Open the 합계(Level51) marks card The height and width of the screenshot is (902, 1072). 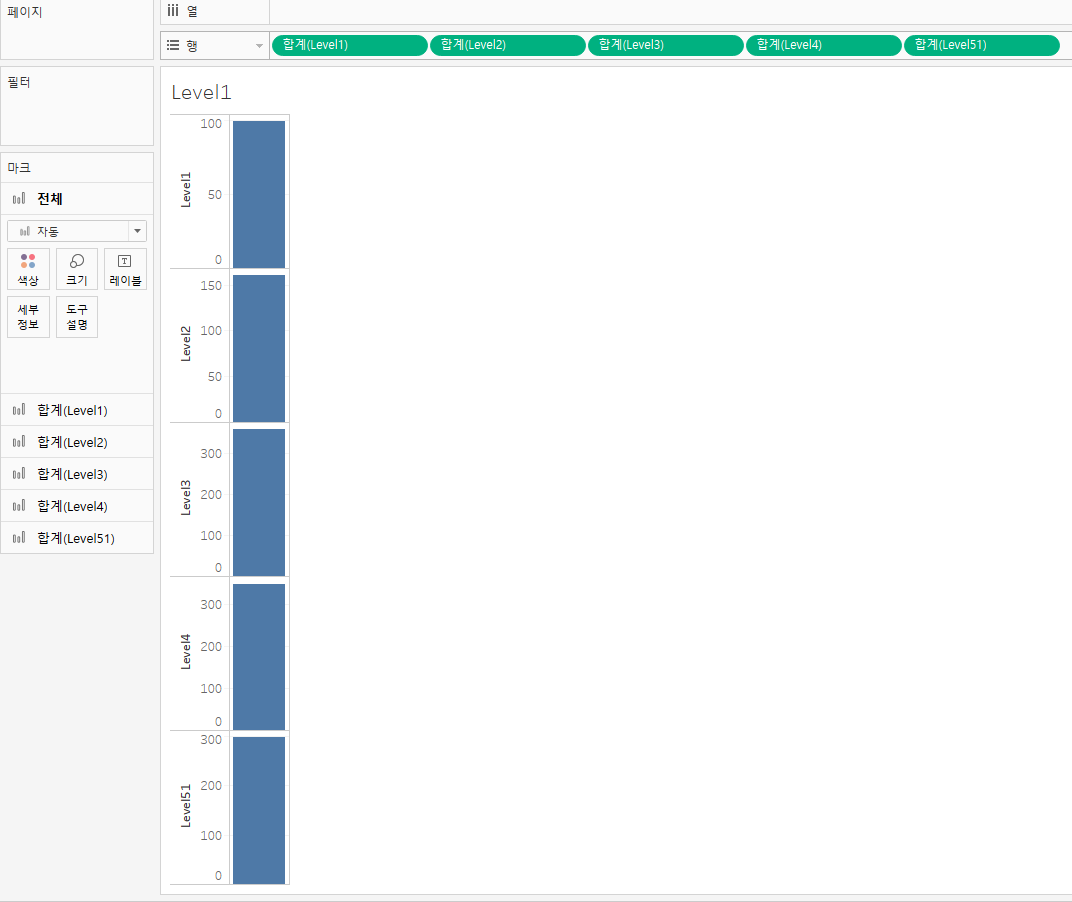click(x=77, y=538)
